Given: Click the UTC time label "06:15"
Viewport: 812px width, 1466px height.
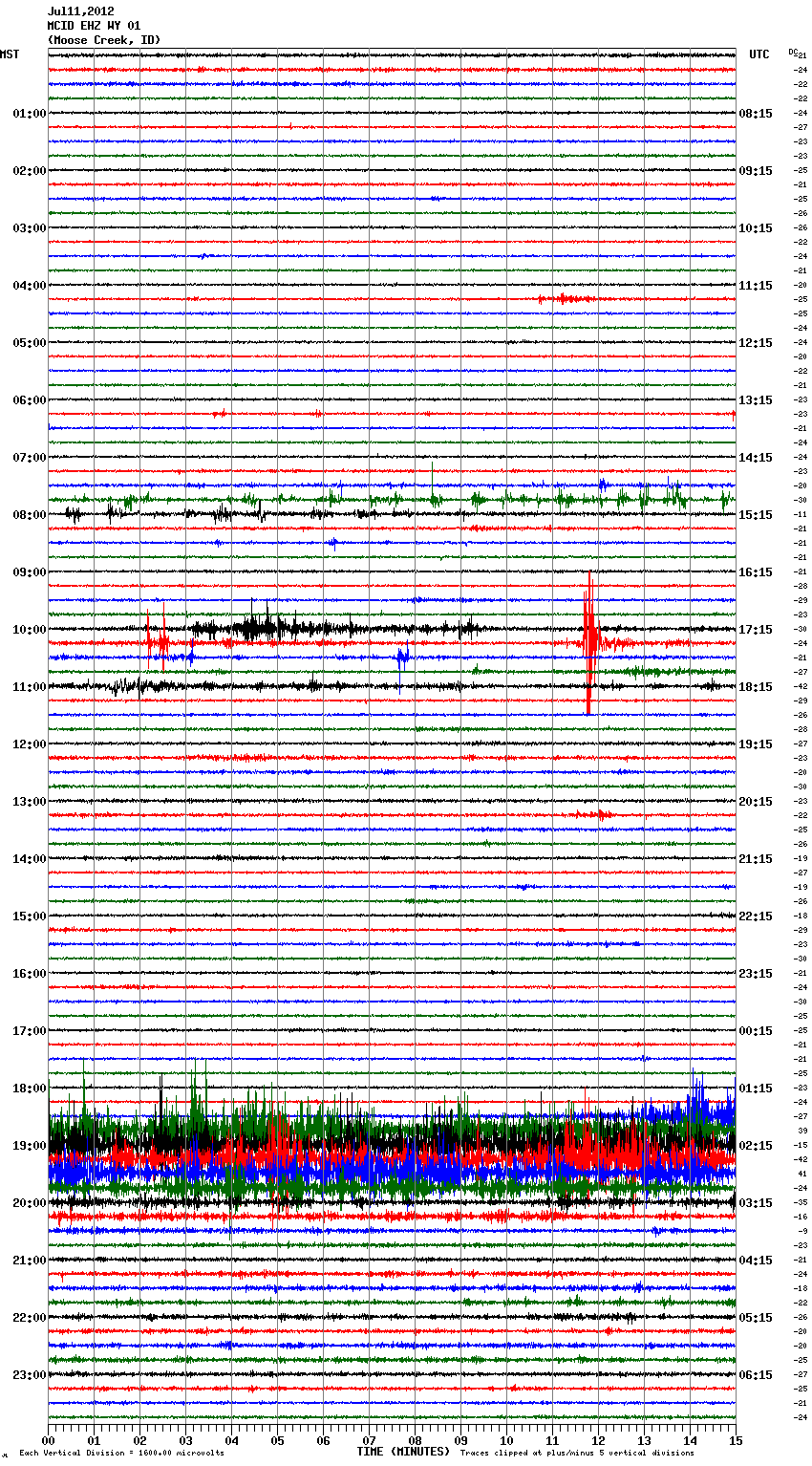Looking at the screenshot, I should point(756,1375).
